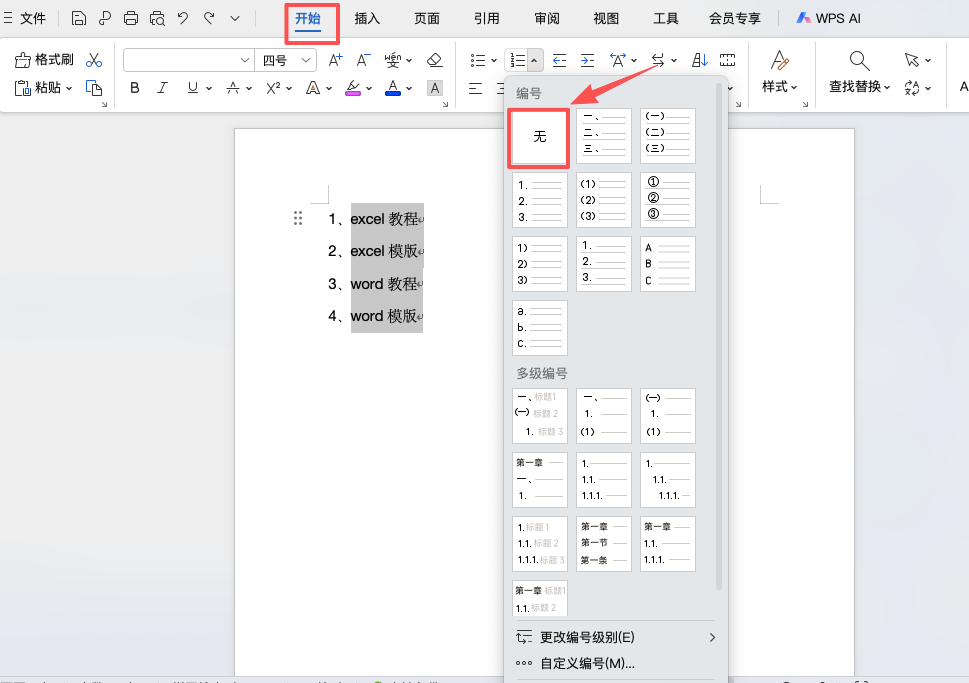Open the Styles (样式) dropdown
The height and width of the screenshot is (683, 969).
click(x=779, y=70)
